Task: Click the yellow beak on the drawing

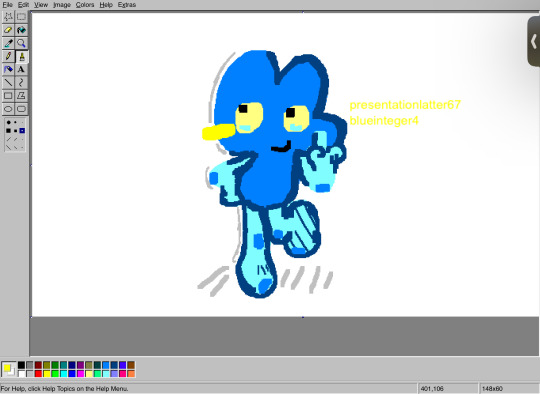Action: pyautogui.click(x=219, y=132)
